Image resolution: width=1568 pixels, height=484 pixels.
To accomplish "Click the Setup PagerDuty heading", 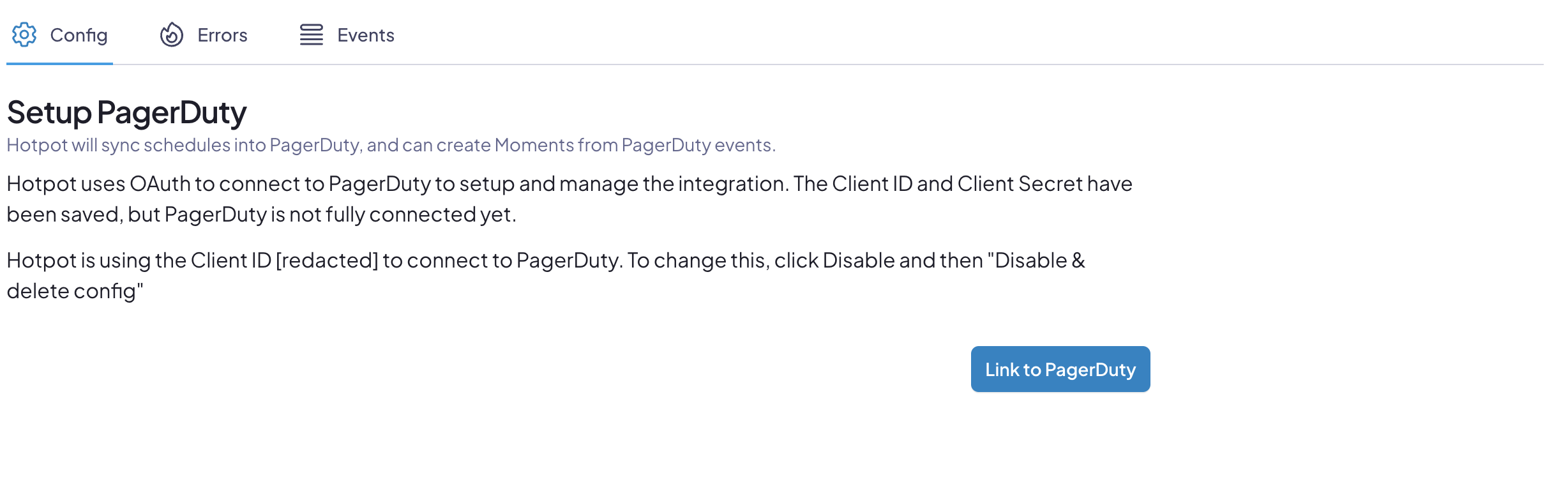I will (x=126, y=112).
